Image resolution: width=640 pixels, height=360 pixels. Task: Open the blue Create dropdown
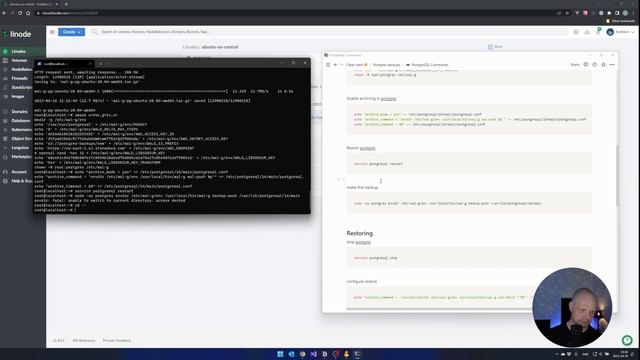coord(71,32)
